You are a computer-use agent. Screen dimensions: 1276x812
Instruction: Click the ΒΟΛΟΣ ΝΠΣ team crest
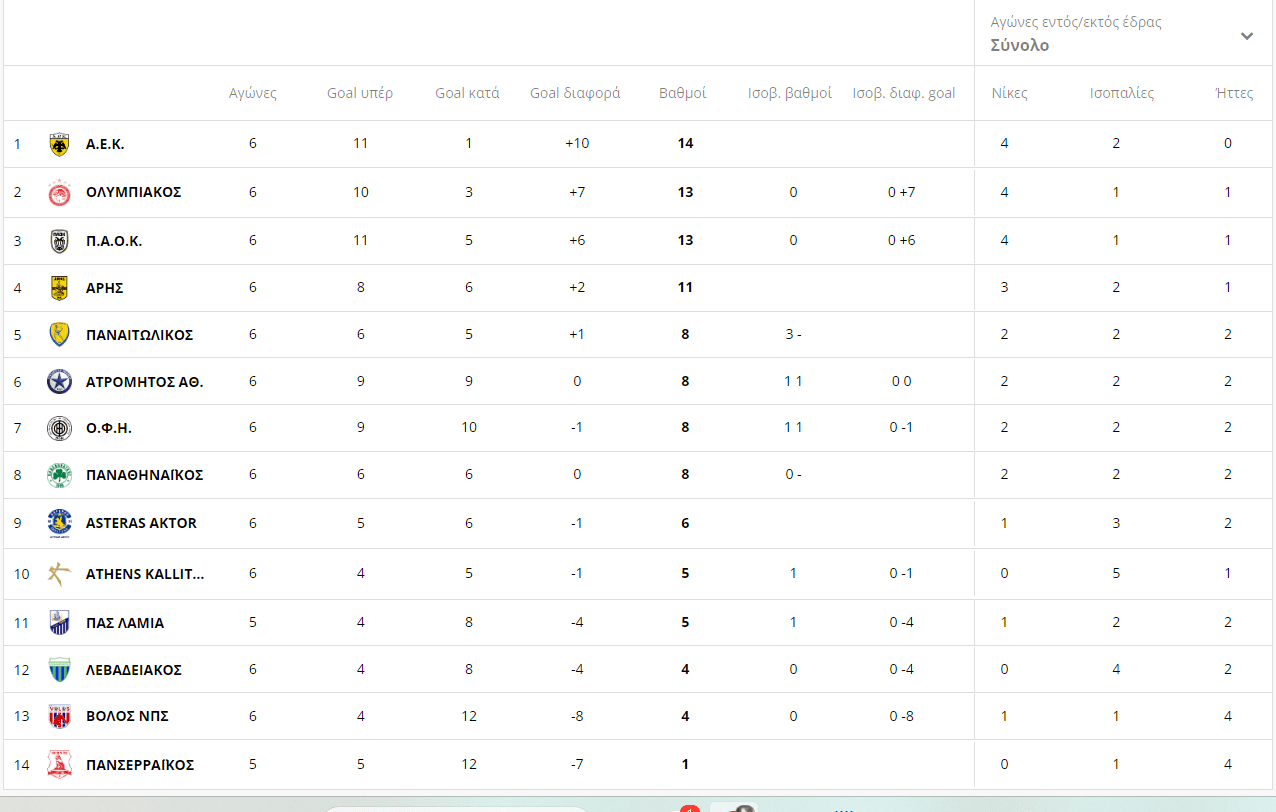point(59,717)
